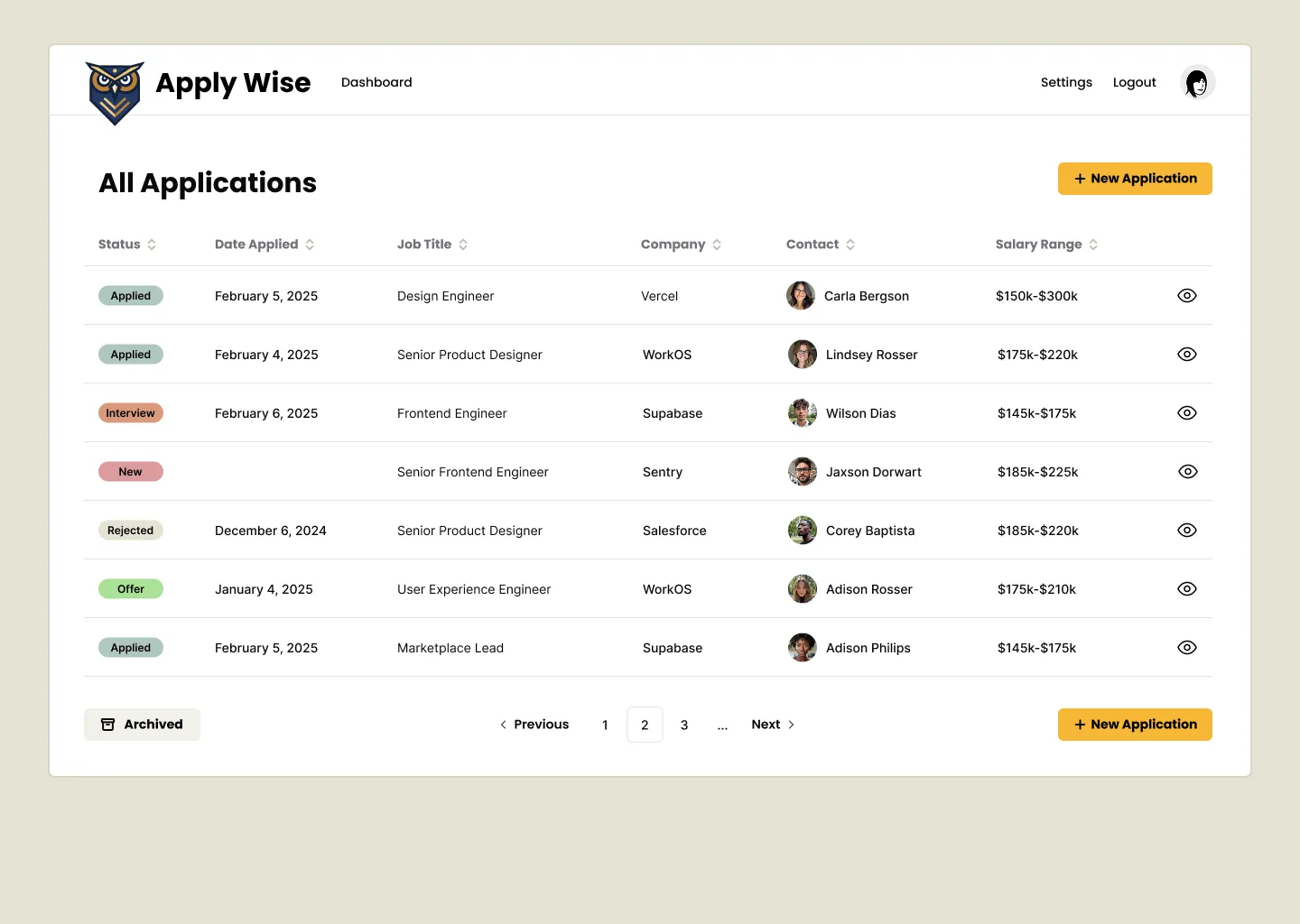Open the Dashboard navigation item
This screenshot has height=924, width=1300.
[x=376, y=82]
